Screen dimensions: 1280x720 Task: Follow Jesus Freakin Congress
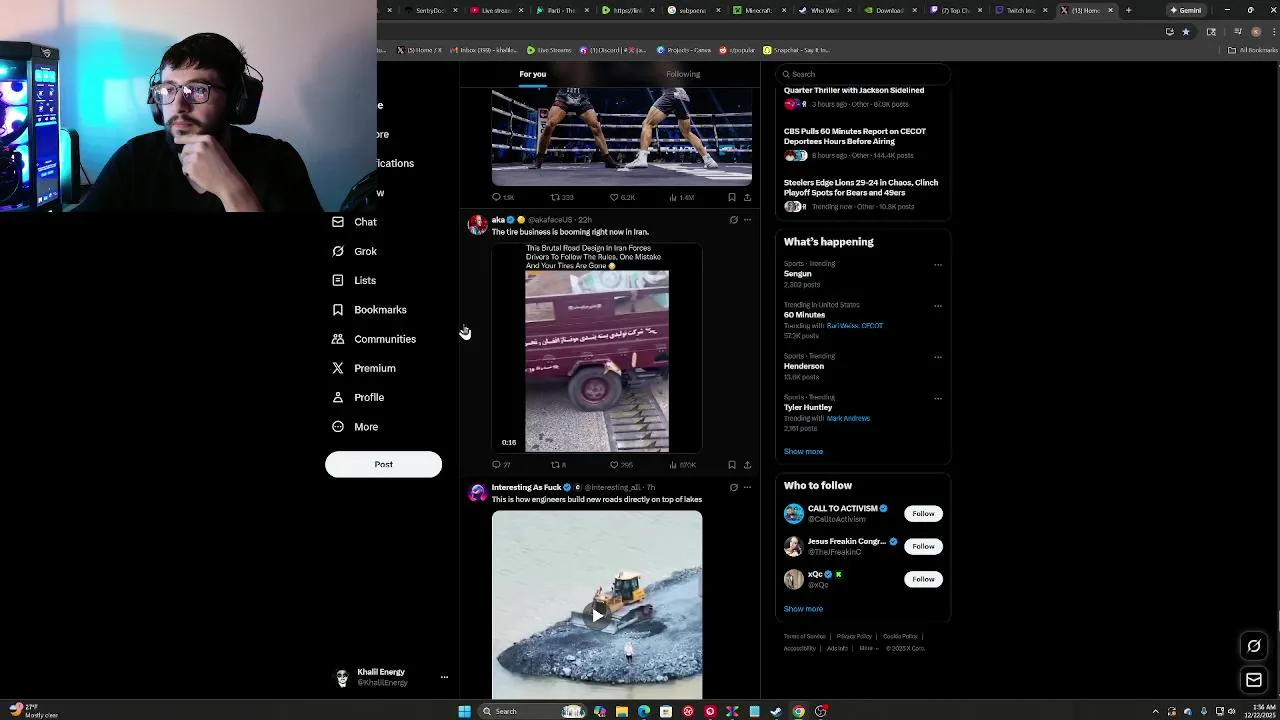[923, 547]
